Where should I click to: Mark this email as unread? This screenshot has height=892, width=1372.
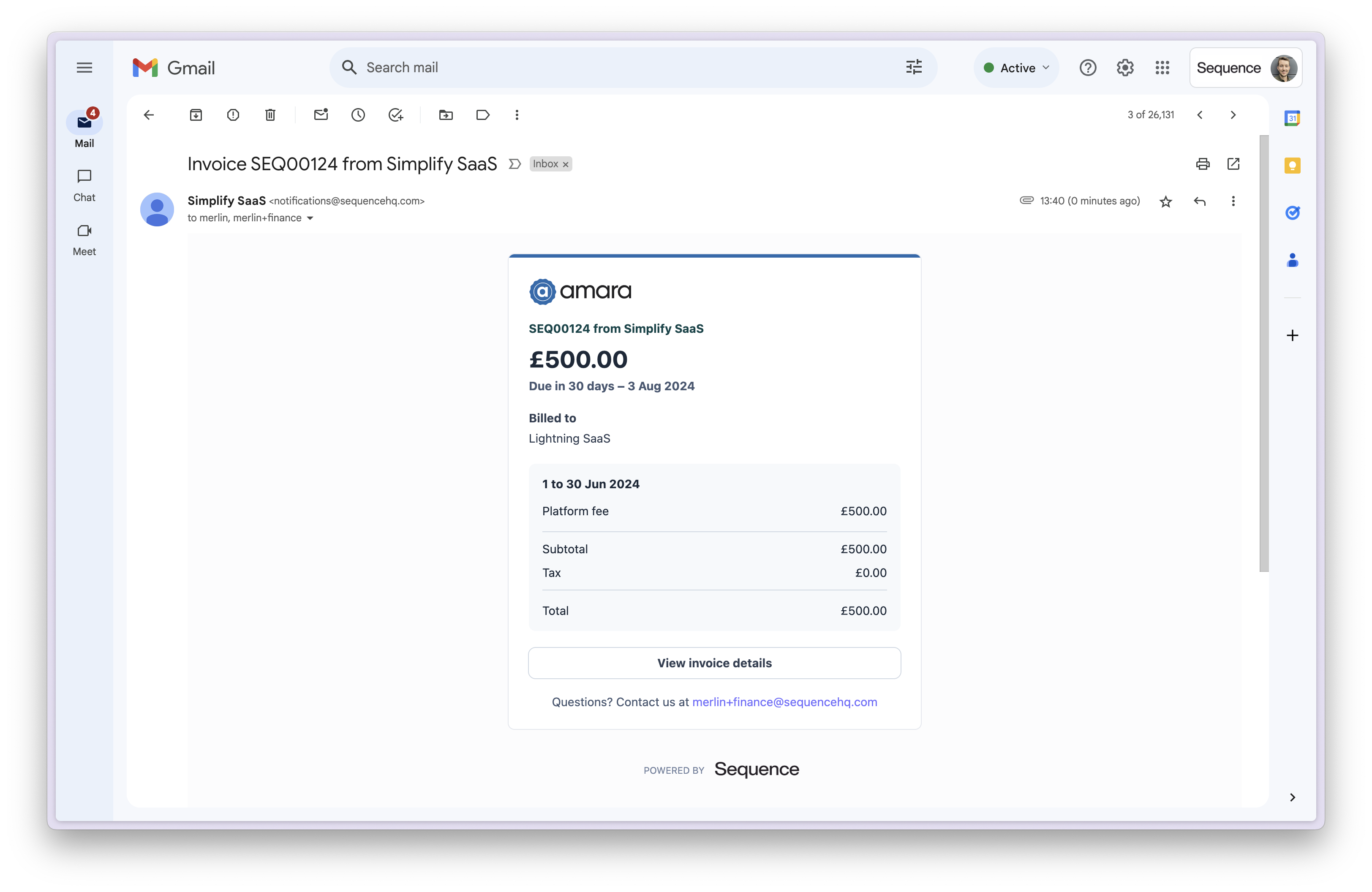321,114
